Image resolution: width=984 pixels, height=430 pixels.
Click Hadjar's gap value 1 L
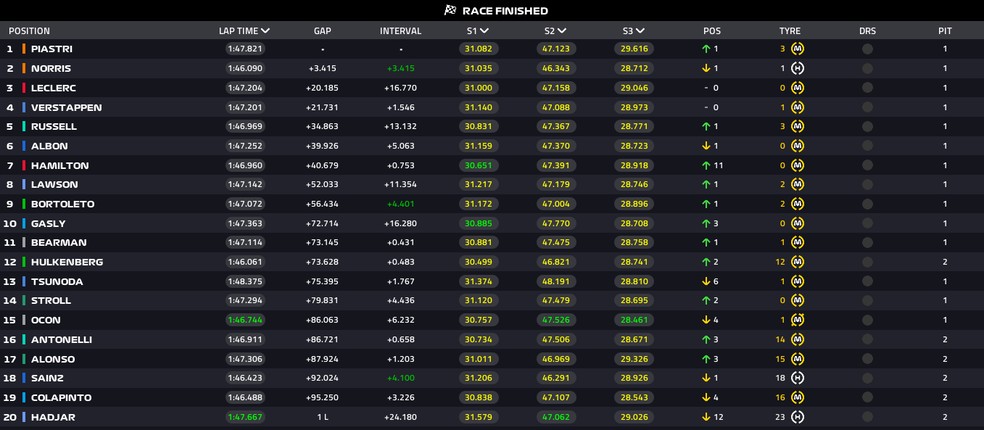tap(323, 417)
